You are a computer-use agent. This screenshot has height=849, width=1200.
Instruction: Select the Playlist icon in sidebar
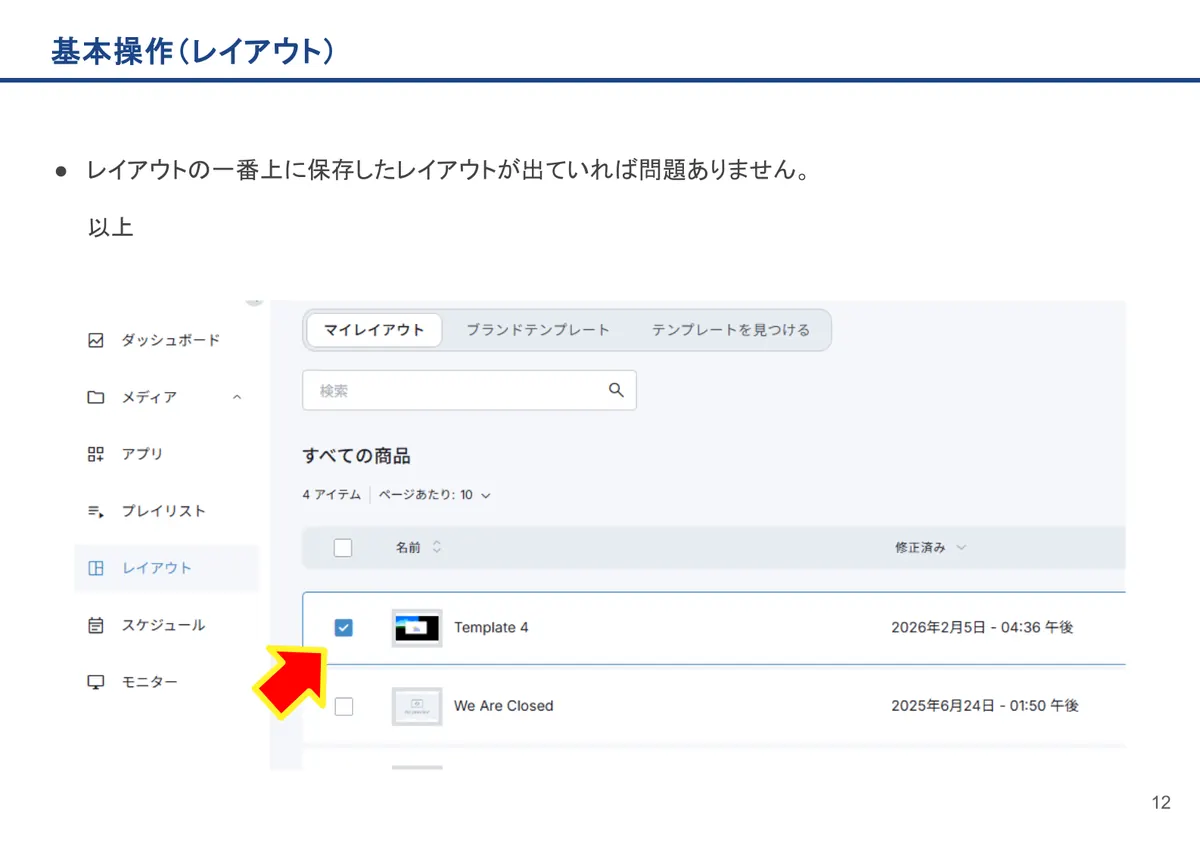pos(96,511)
